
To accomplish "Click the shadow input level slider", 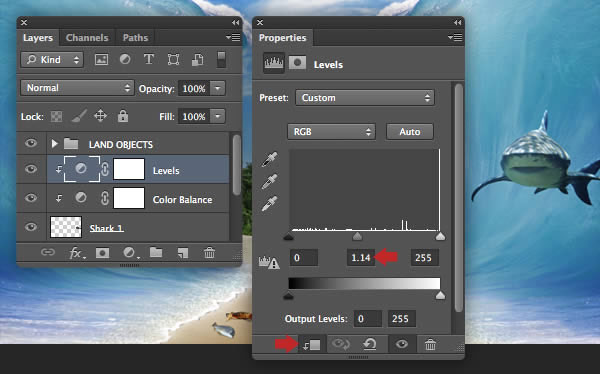I will click(289, 237).
